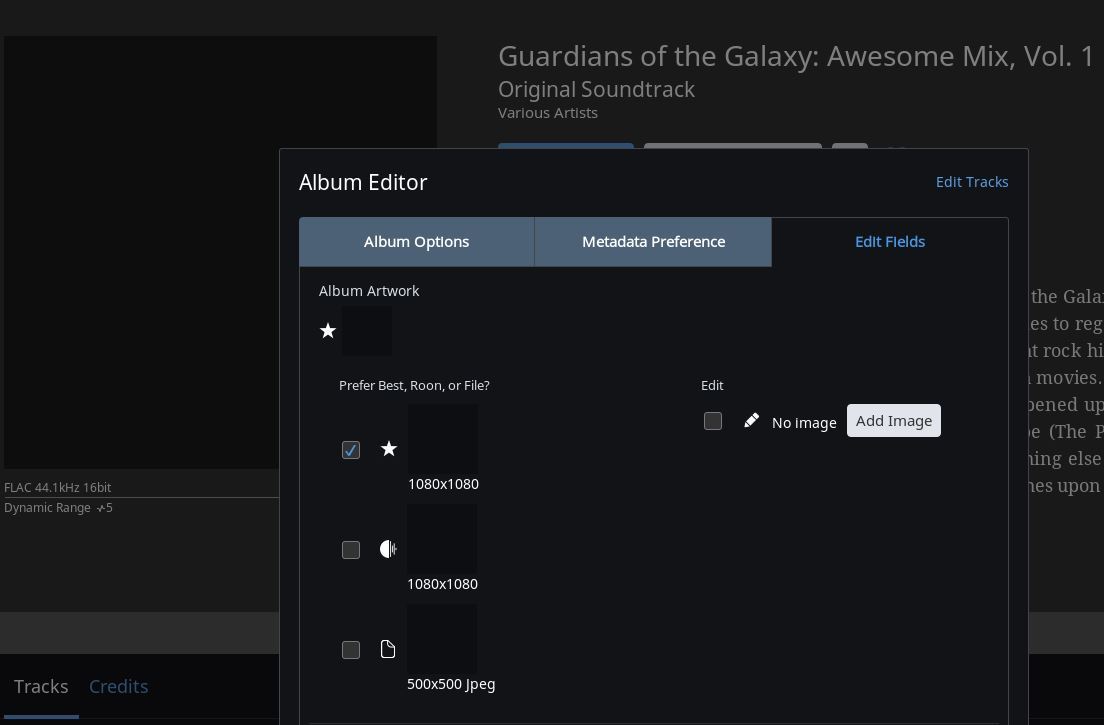
Task: Click the FLAC 44.1kHz 16bit format label
Action: click(x=58, y=487)
